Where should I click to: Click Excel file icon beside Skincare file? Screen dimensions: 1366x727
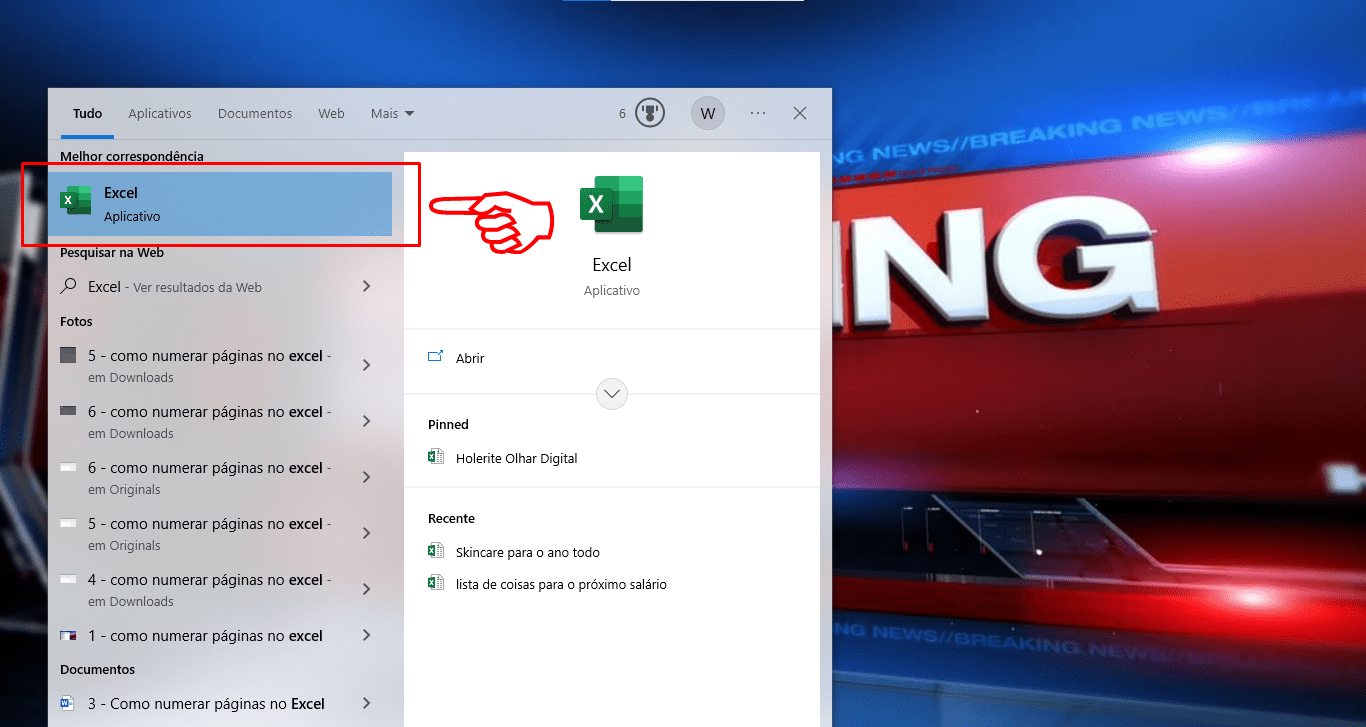(435, 551)
